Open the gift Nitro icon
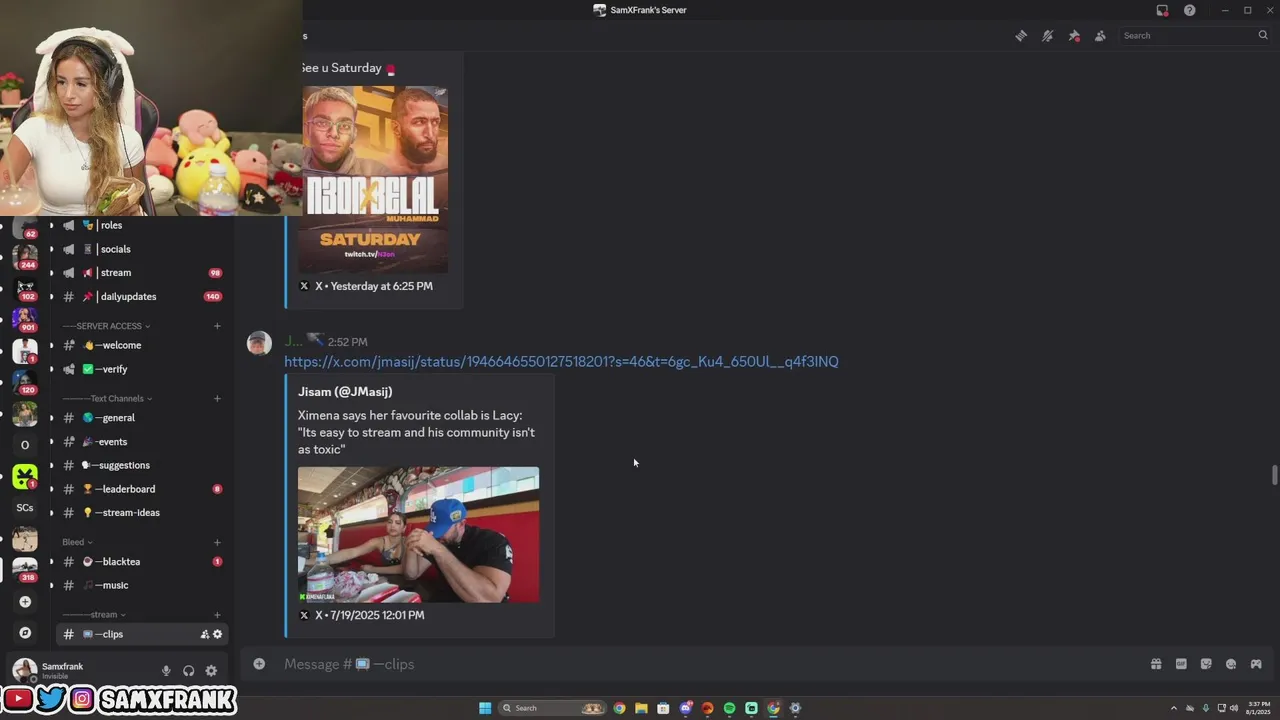Screen dimensions: 1280x720 [1156, 664]
